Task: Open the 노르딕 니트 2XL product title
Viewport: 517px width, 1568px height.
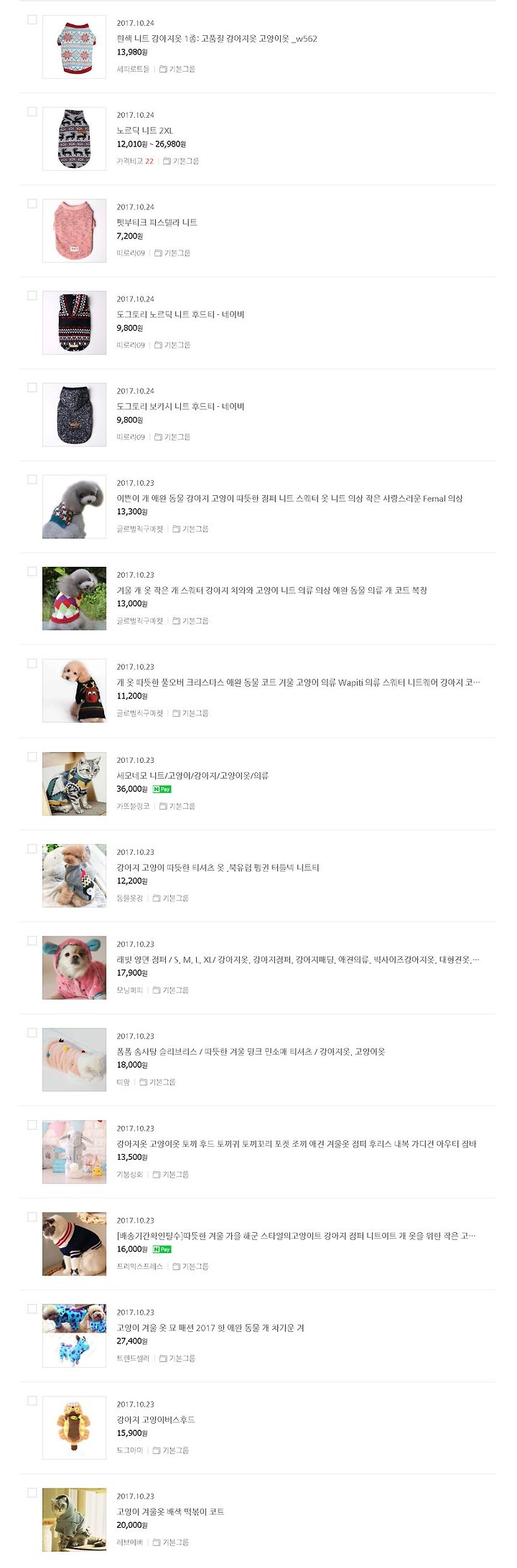Action: click(x=145, y=131)
